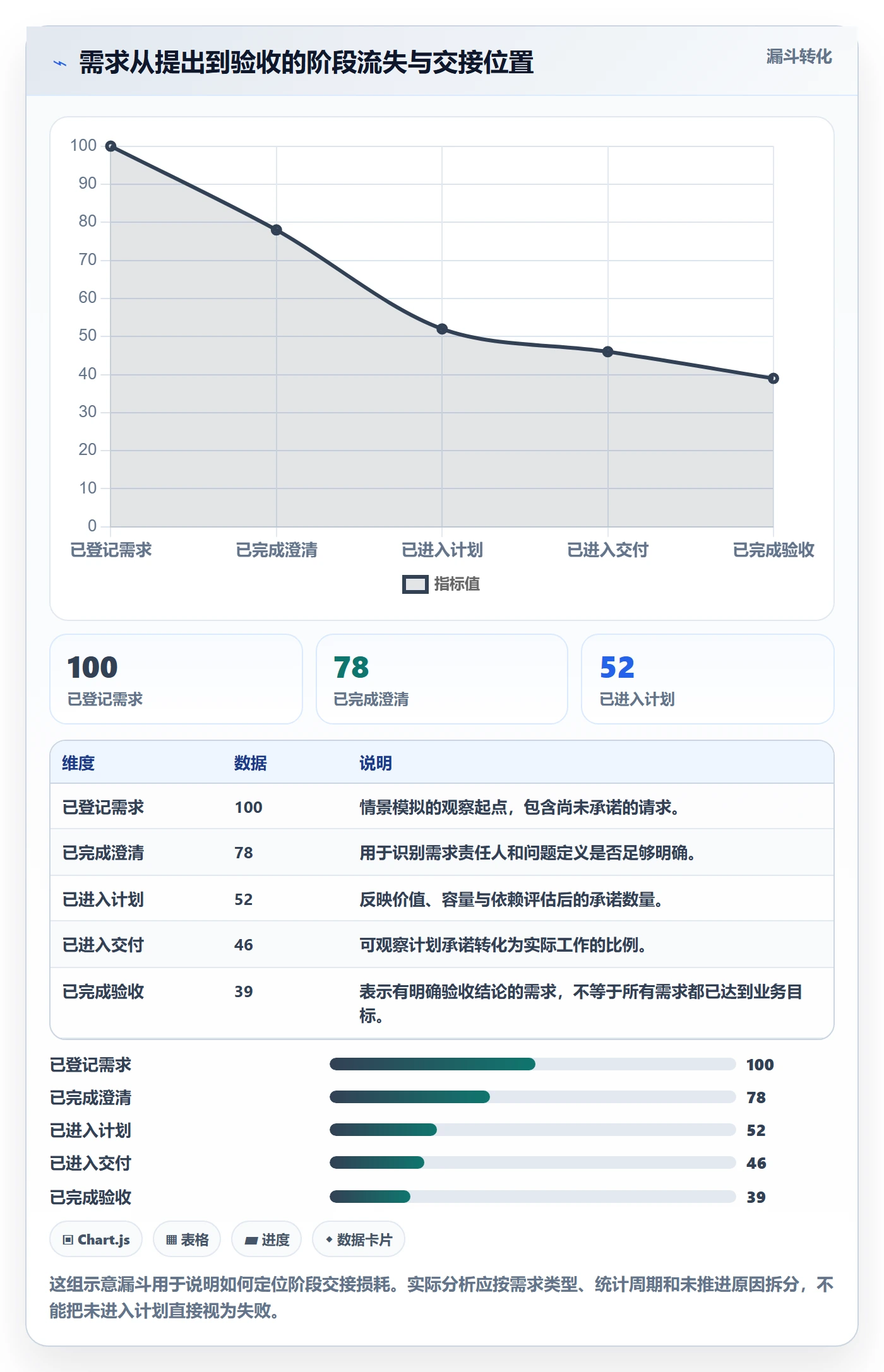Click the progress value 78 beside 已完成澄清 bar
The width and height of the screenshot is (884, 1372).
click(756, 1097)
